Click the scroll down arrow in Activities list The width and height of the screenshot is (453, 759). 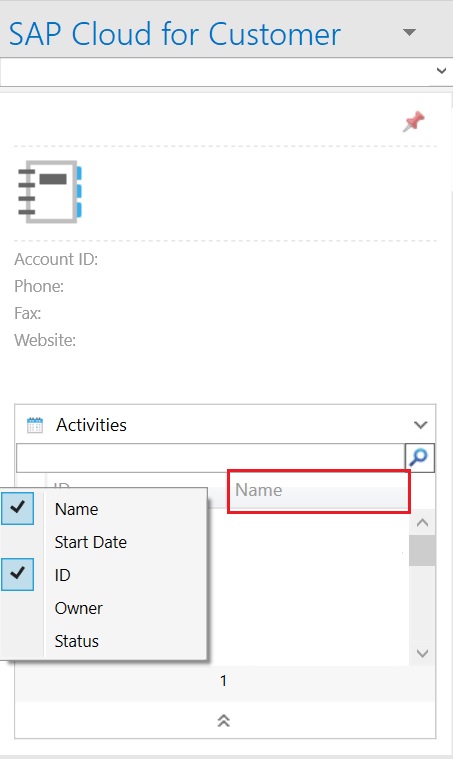coord(422,653)
